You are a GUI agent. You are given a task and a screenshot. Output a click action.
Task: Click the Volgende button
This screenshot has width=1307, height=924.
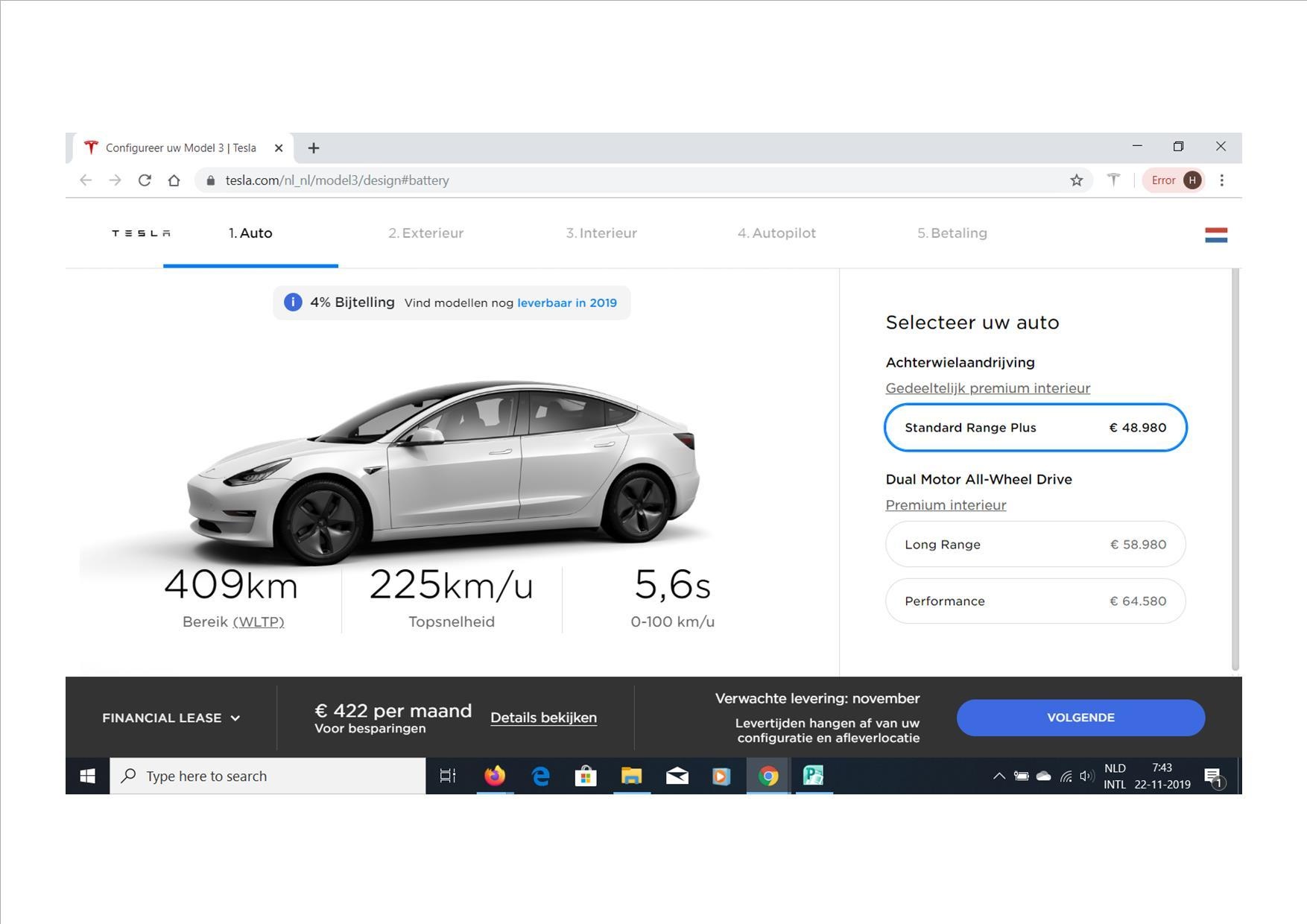pos(1080,718)
